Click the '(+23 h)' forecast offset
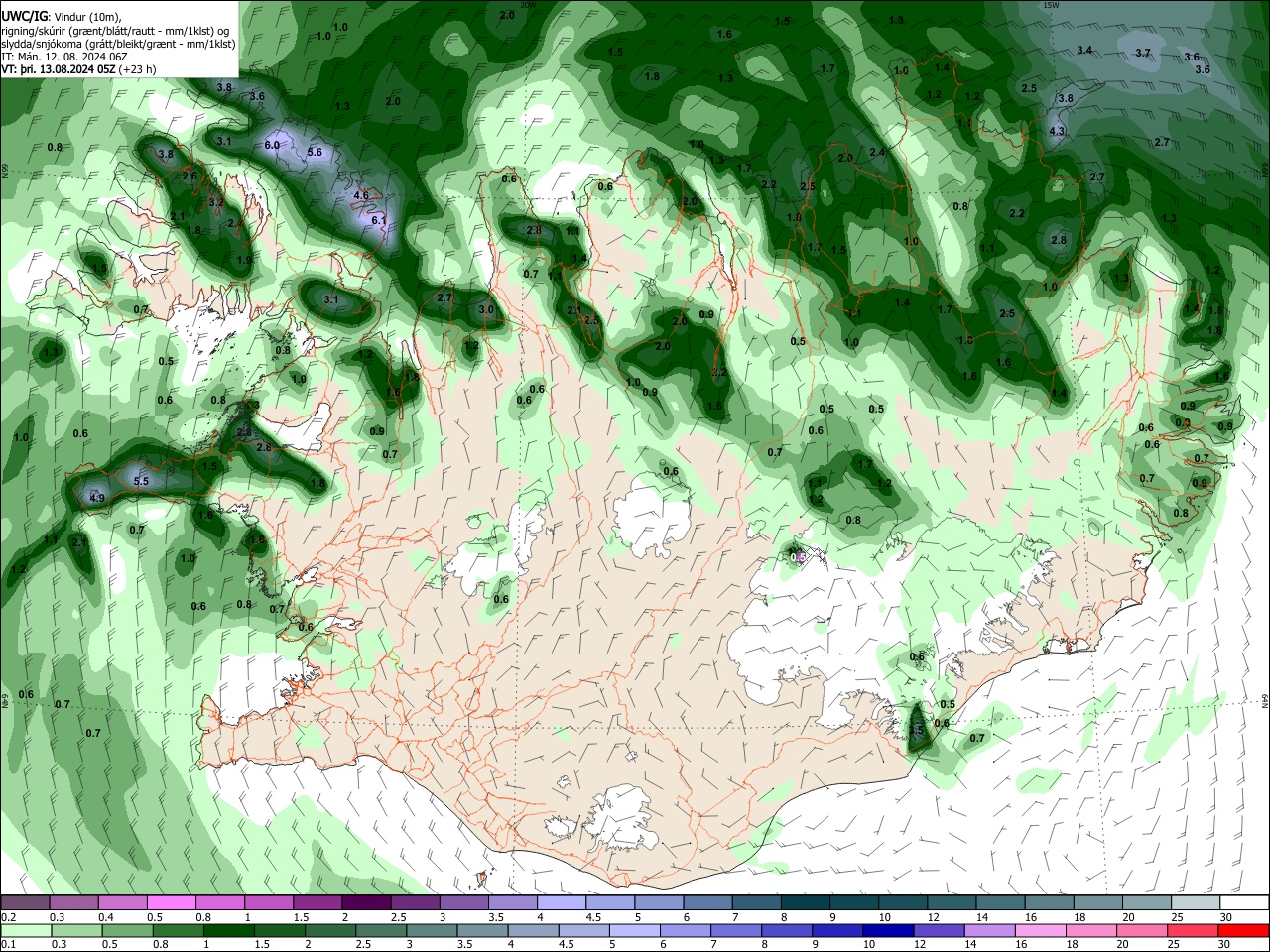The width and height of the screenshot is (1270, 952). click(x=137, y=69)
